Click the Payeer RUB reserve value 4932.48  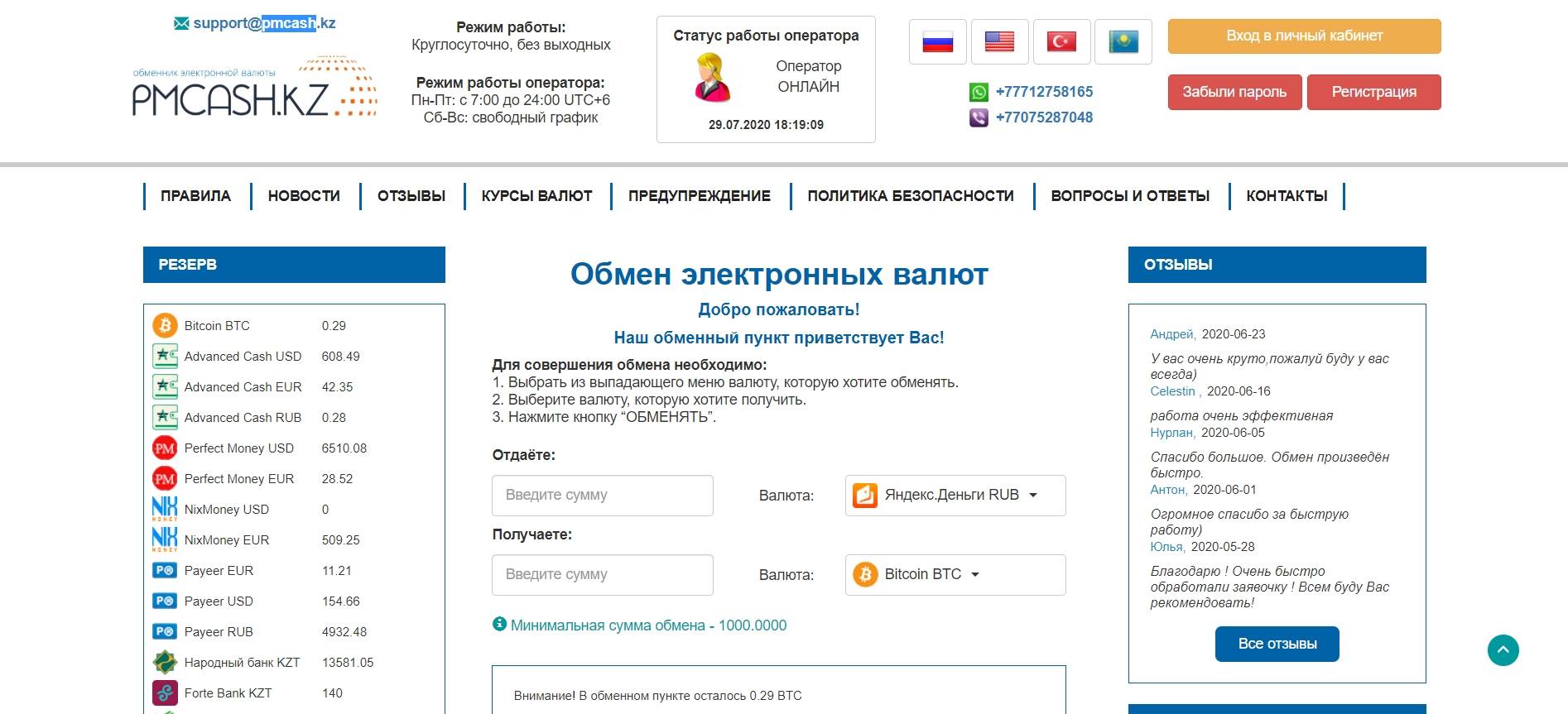point(344,632)
